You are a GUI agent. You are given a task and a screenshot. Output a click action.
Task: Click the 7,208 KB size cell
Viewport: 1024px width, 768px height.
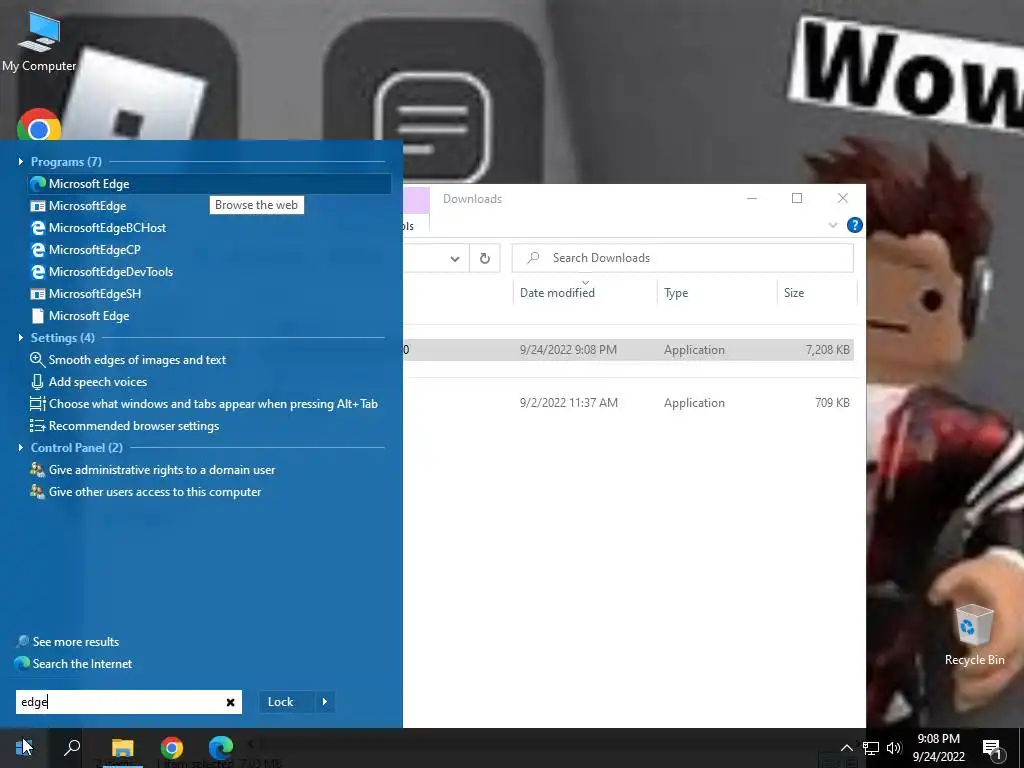click(x=827, y=350)
